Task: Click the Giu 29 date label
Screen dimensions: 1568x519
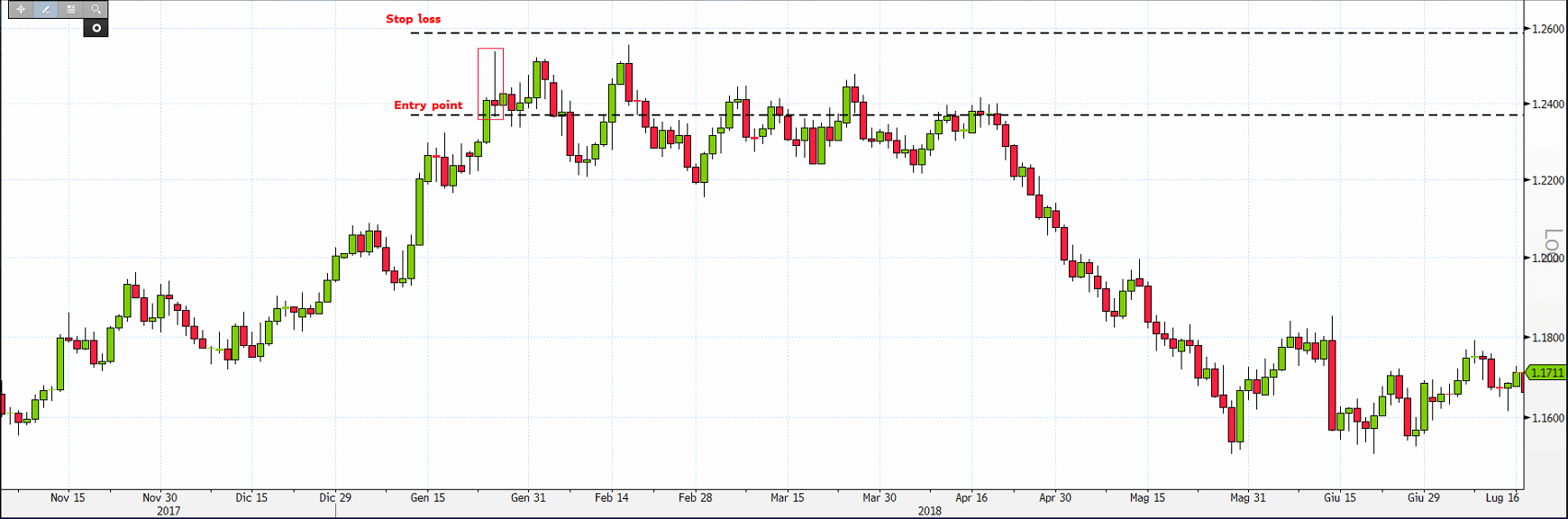Action: (x=1424, y=497)
